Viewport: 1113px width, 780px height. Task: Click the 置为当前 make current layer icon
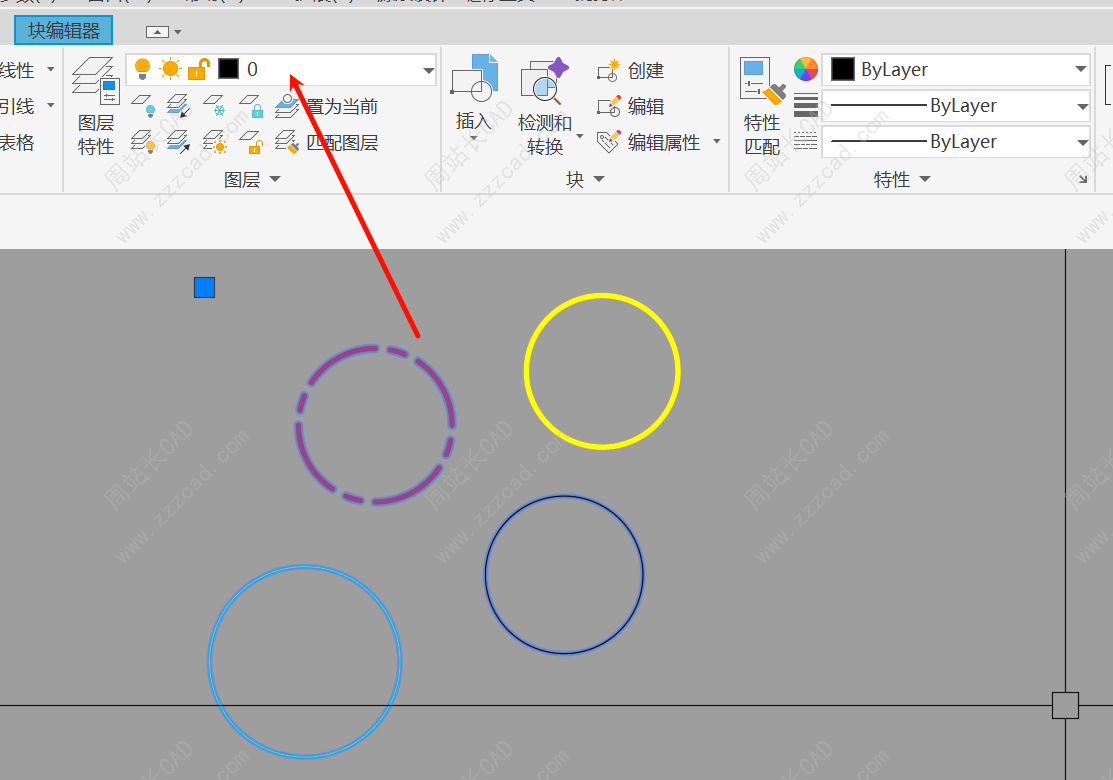pos(287,106)
